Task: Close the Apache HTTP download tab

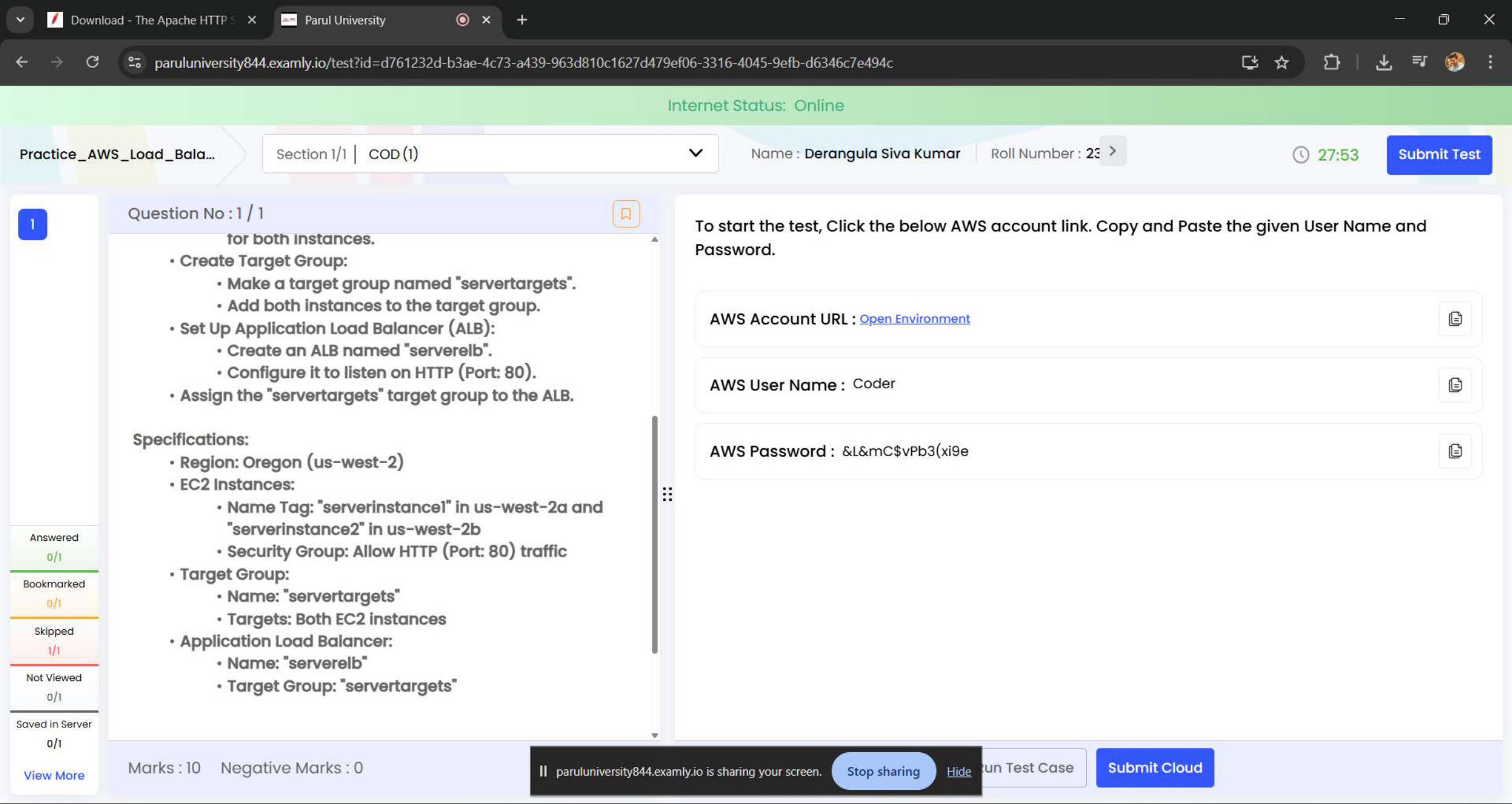Action: [252, 20]
